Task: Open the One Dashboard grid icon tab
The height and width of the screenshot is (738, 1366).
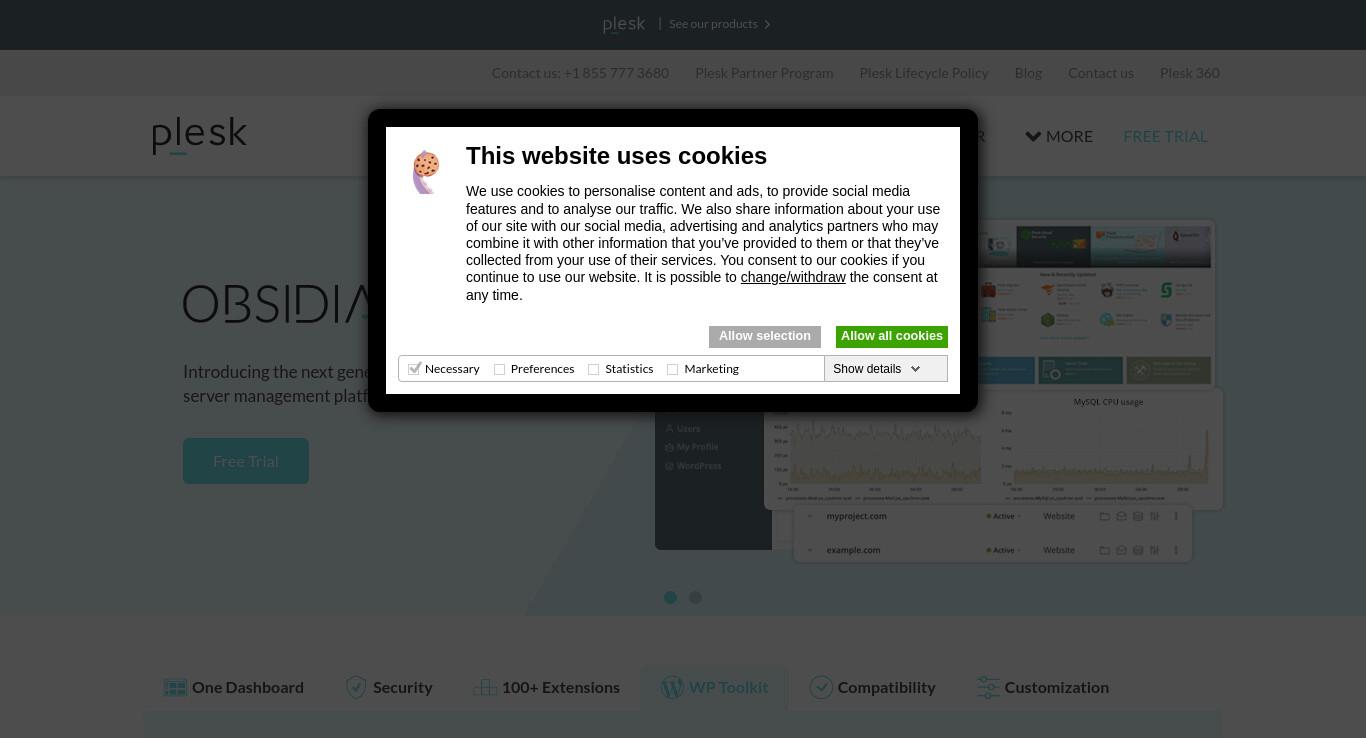Action: (x=175, y=687)
